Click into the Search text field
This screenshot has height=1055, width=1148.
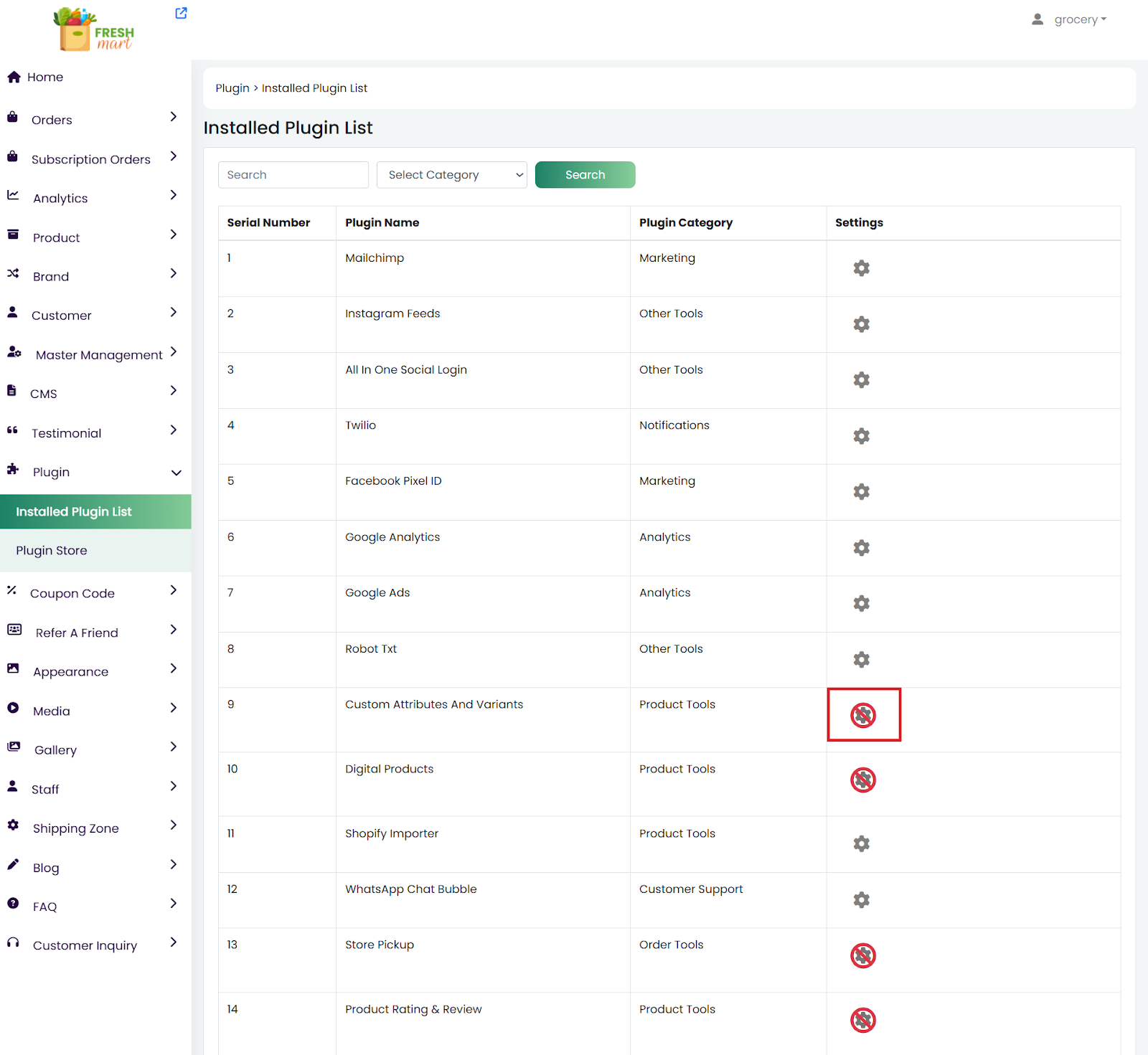[293, 175]
